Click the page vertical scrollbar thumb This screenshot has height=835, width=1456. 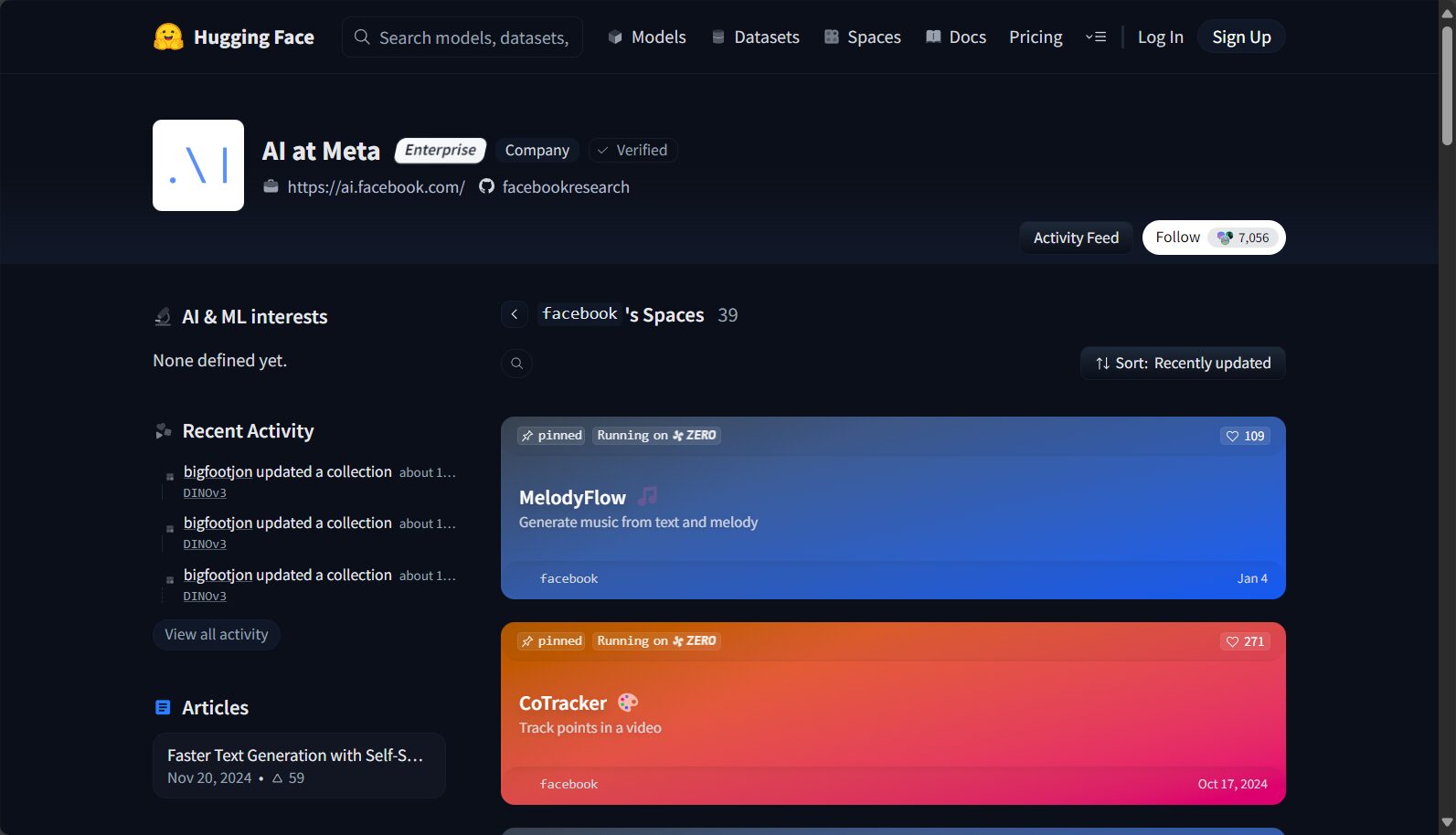point(1447,84)
